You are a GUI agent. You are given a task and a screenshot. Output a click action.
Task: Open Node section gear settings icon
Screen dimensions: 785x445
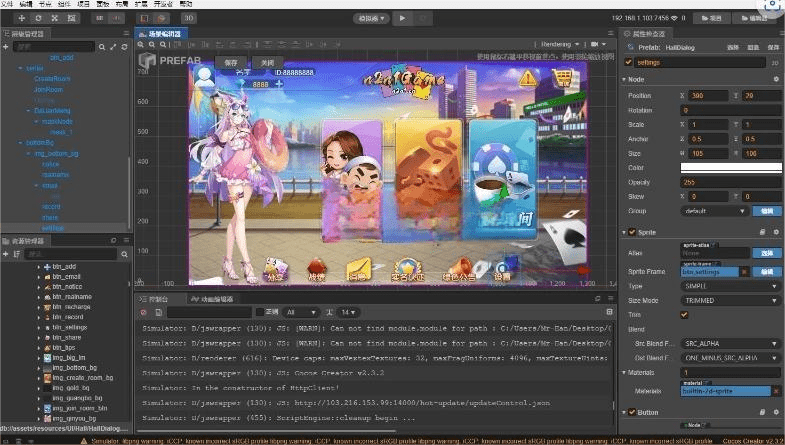coord(776,79)
